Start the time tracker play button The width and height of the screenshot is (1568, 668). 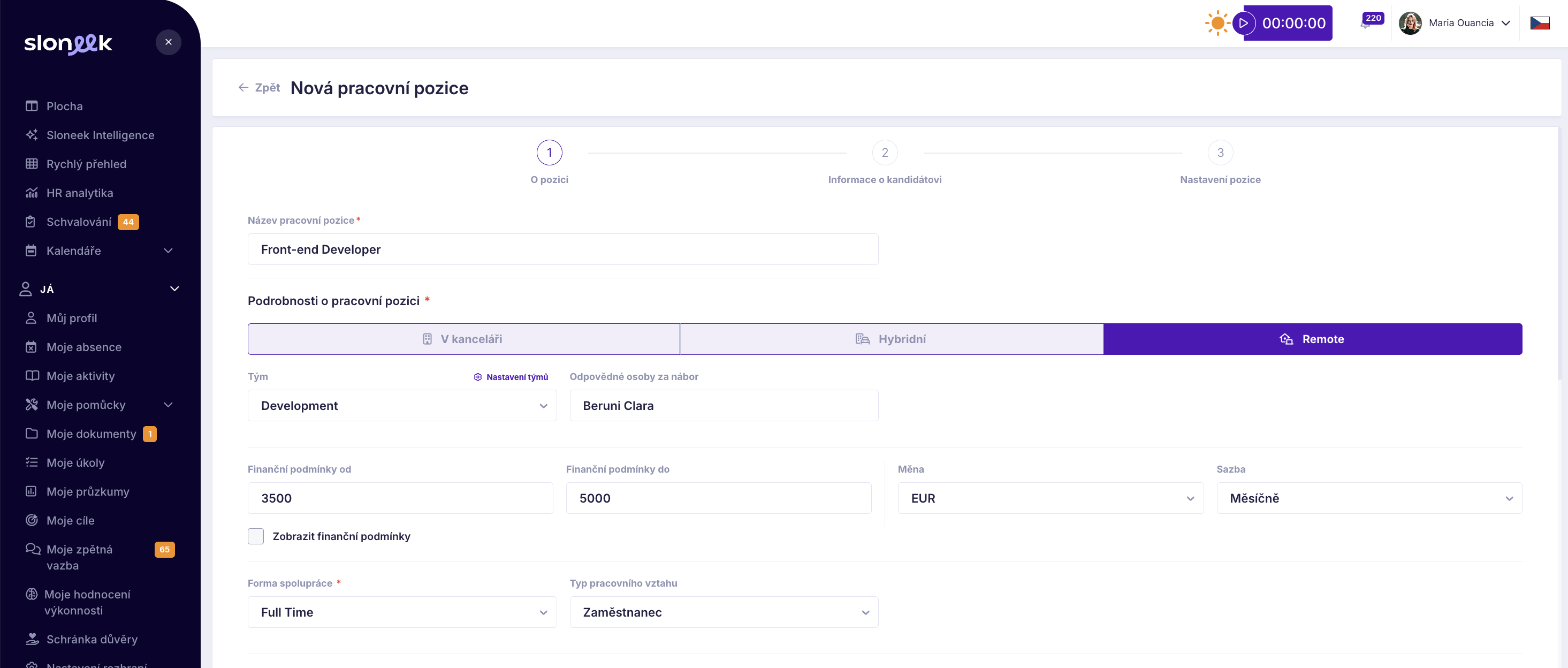click(1244, 23)
